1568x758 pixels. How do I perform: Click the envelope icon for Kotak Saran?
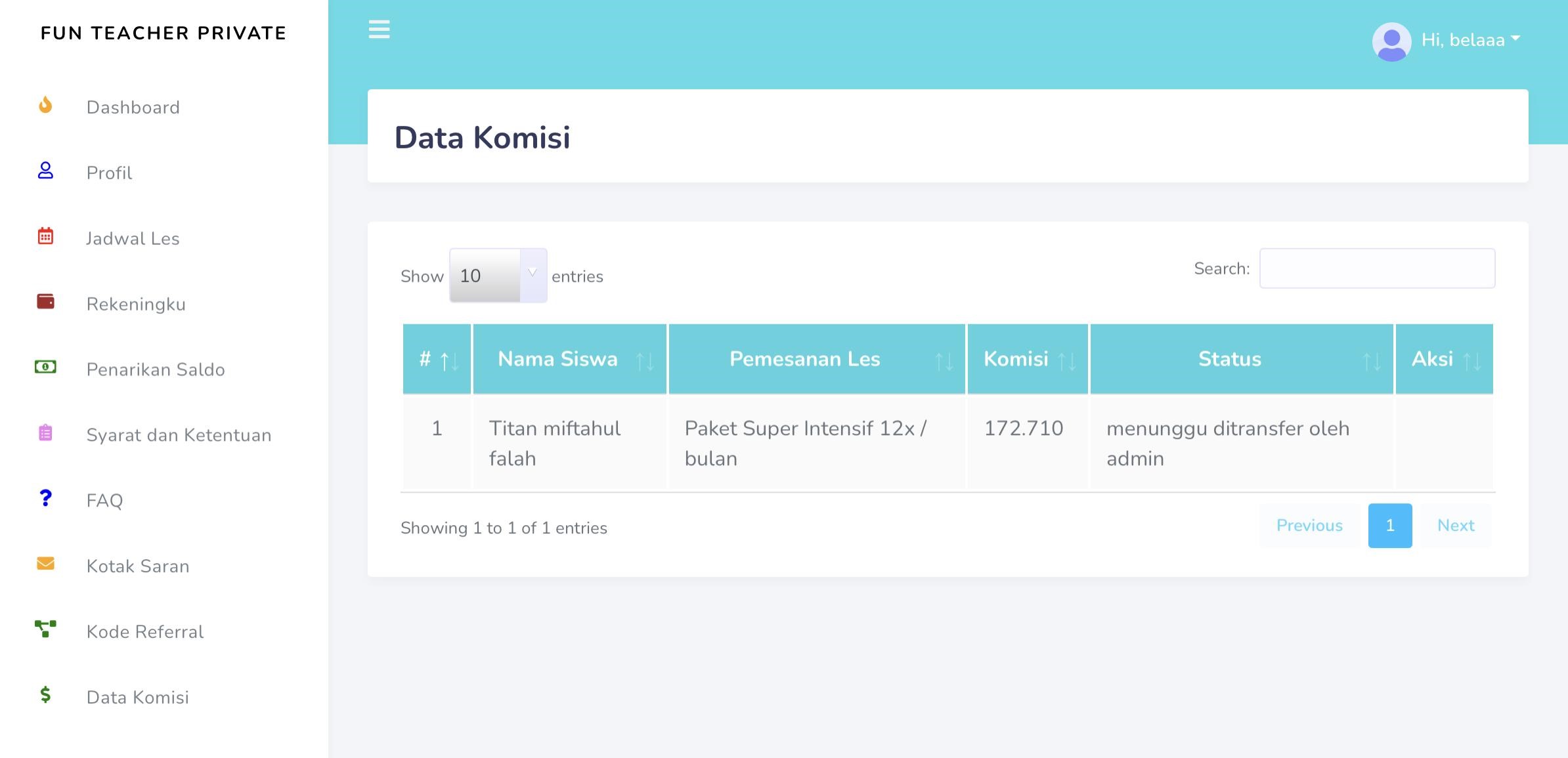coord(45,564)
